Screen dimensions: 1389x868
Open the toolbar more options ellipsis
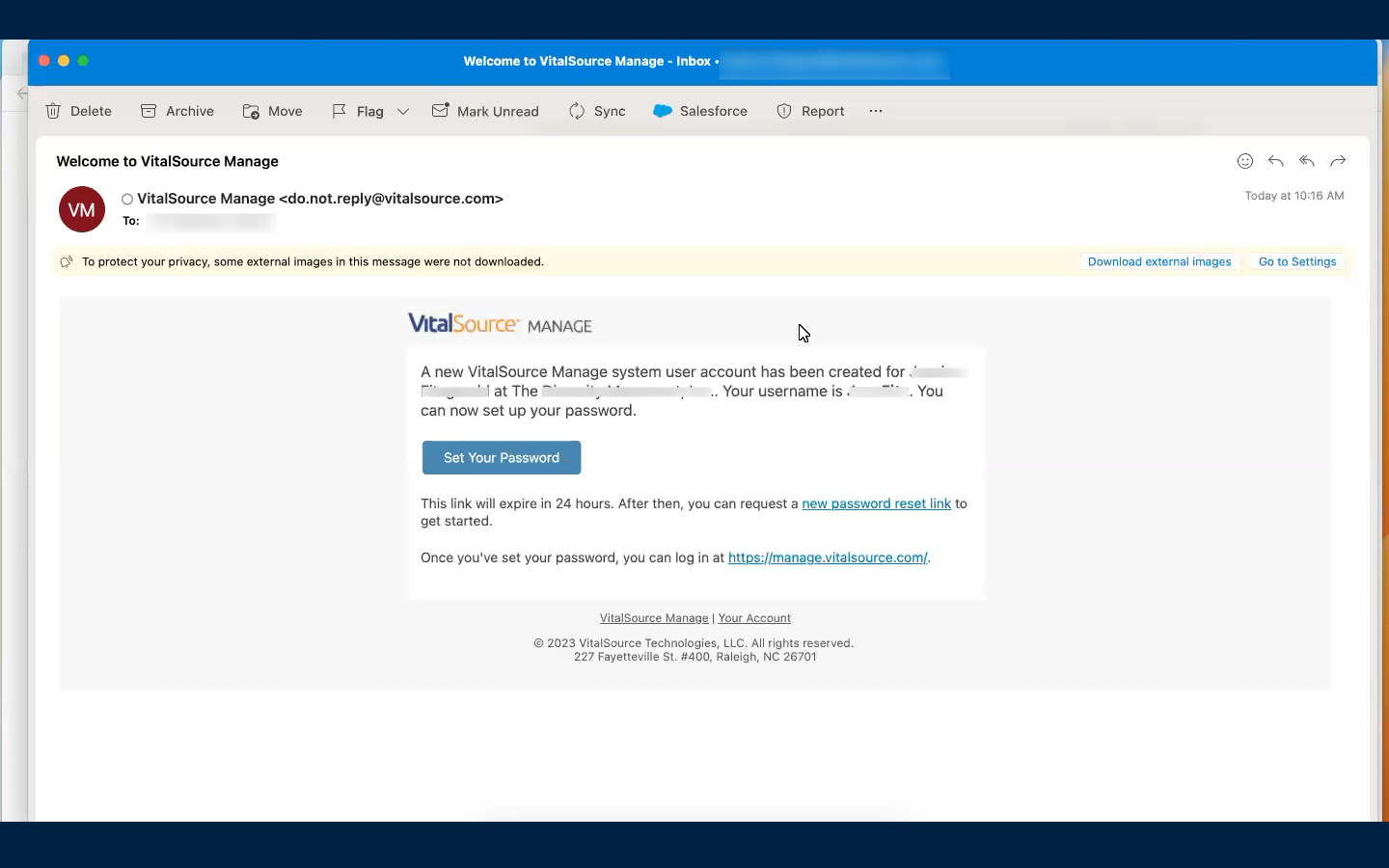coord(876,111)
